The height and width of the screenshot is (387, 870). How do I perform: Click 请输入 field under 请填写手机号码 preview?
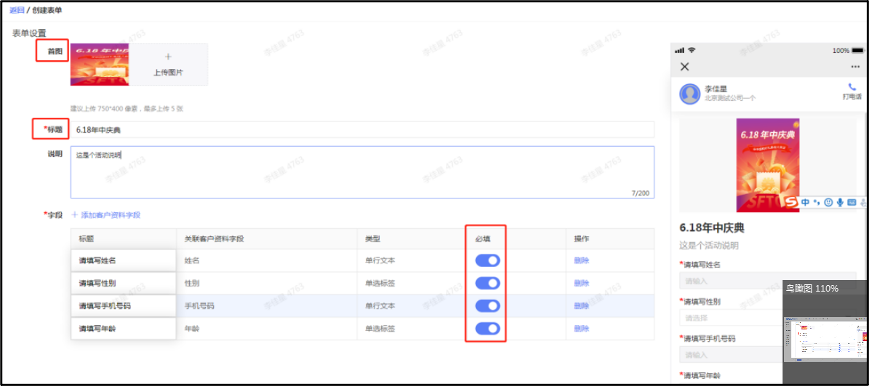[730, 354]
